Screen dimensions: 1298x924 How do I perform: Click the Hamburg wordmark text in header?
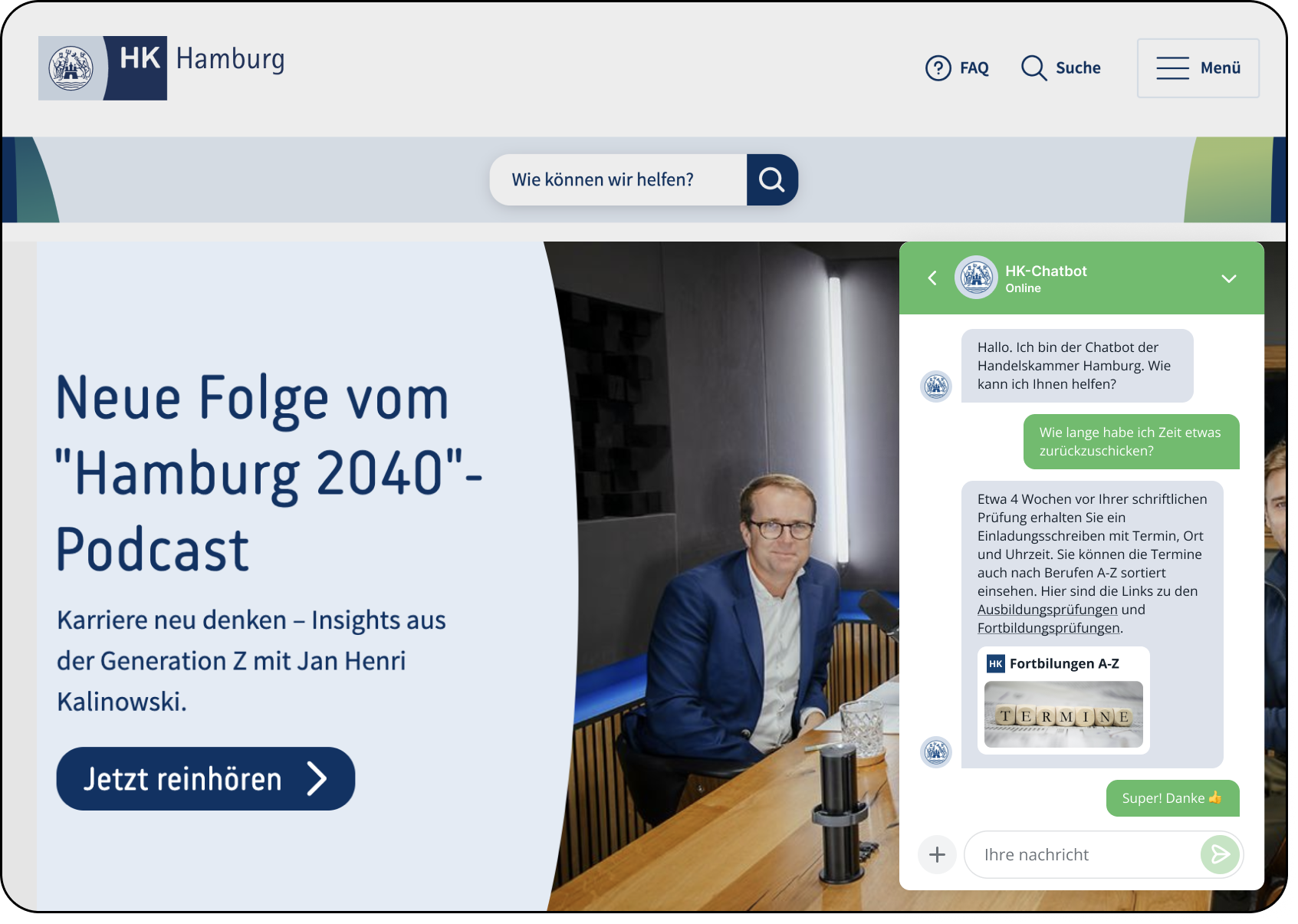(x=230, y=60)
